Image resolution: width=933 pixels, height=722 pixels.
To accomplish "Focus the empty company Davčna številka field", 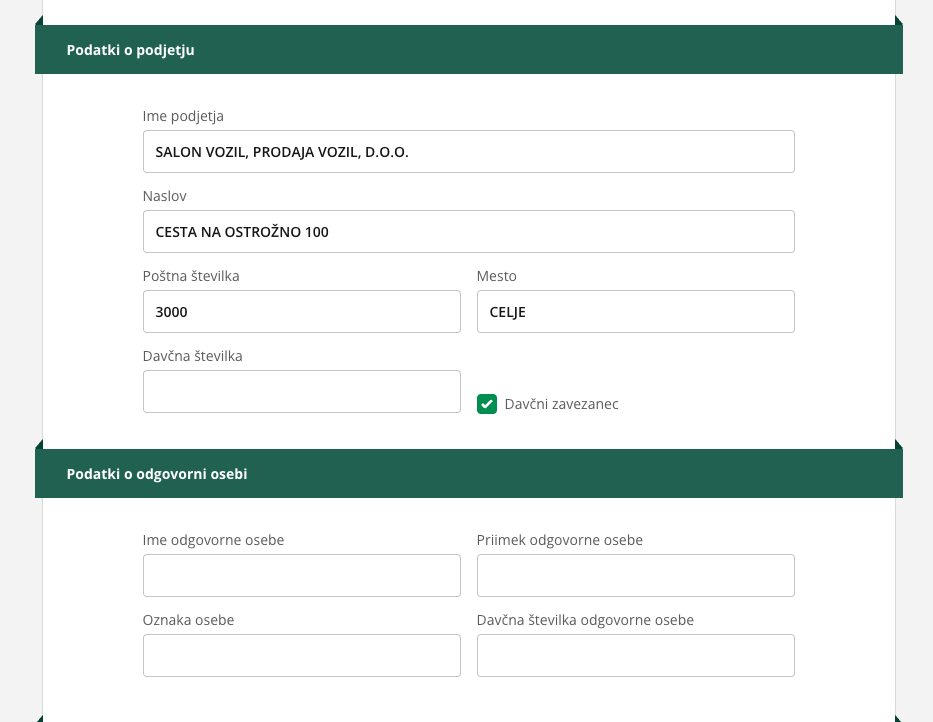I will coord(301,392).
